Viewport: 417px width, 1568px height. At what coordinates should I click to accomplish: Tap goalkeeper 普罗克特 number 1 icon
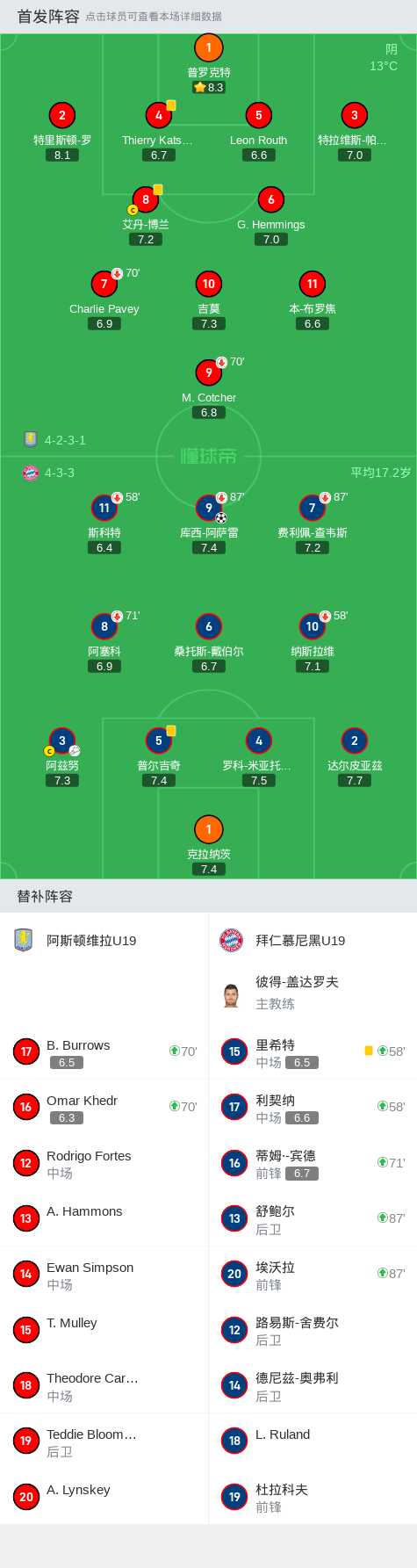(x=208, y=47)
